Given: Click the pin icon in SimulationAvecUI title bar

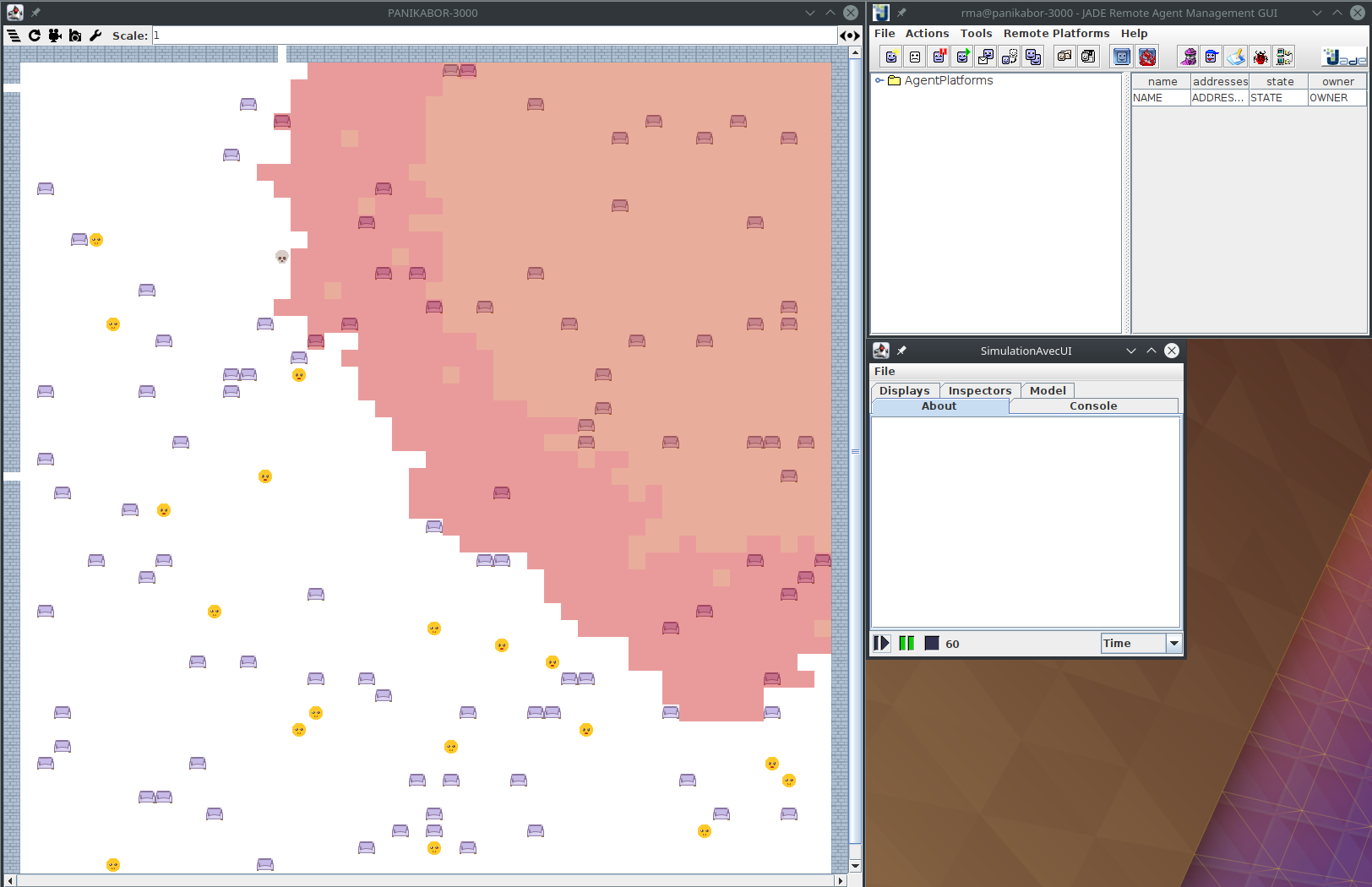Looking at the screenshot, I should [x=901, y=351].
